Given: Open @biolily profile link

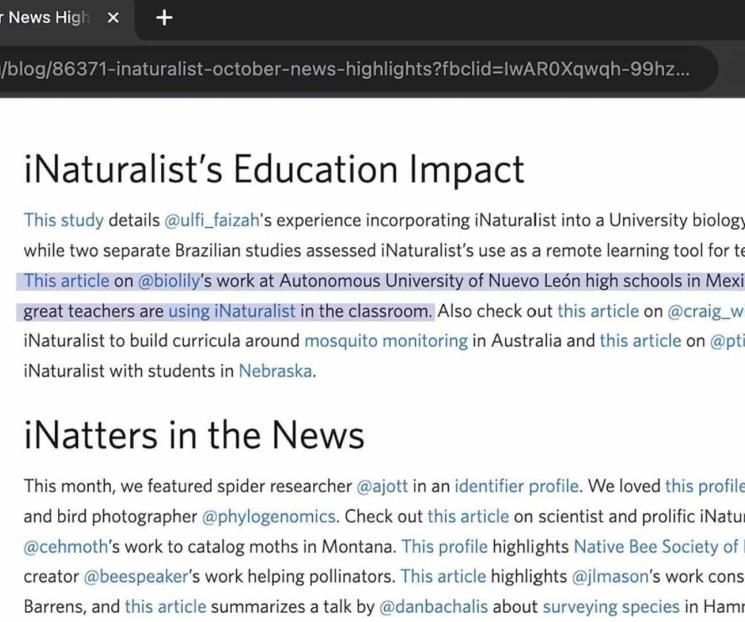Looking at the screenshot, I should 169,281.
